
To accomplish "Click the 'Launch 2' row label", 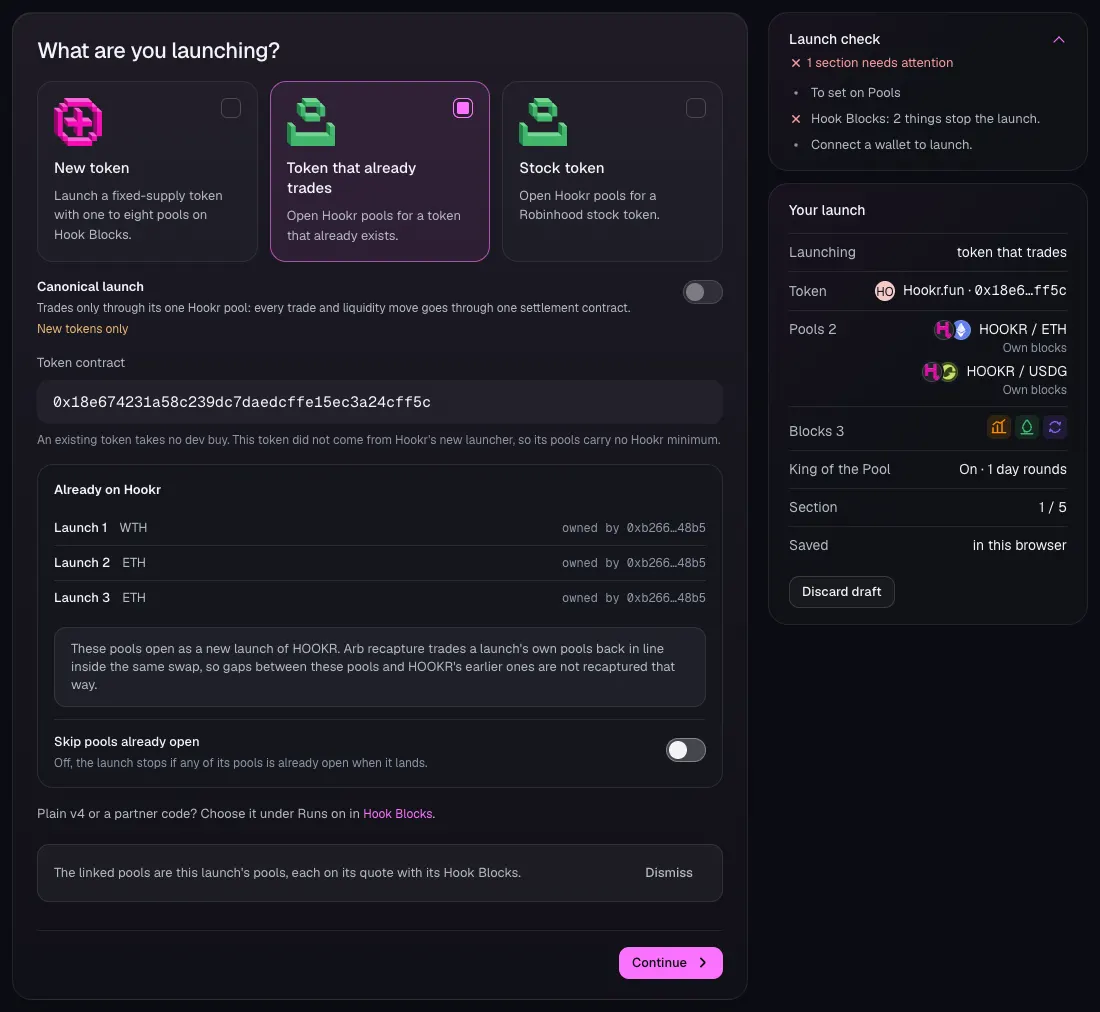I will point(82,562).
